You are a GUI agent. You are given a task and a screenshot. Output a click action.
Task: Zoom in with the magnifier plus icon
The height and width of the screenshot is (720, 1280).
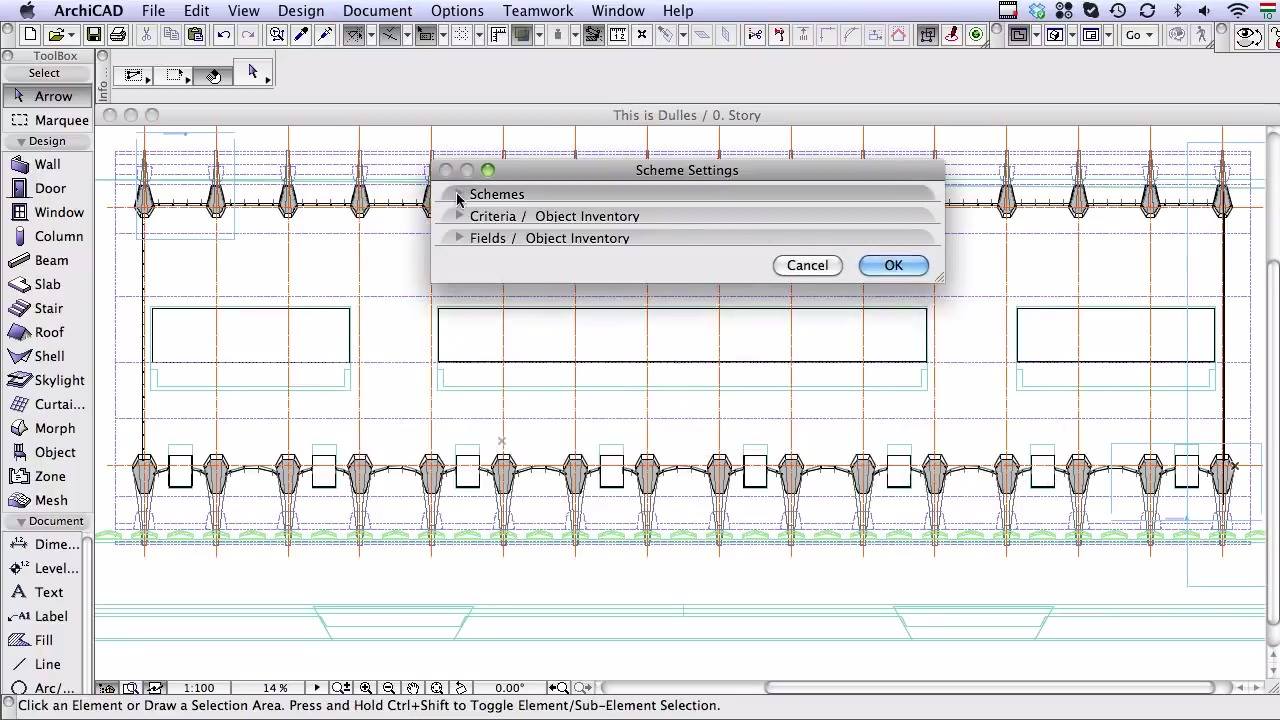[366, 688]
